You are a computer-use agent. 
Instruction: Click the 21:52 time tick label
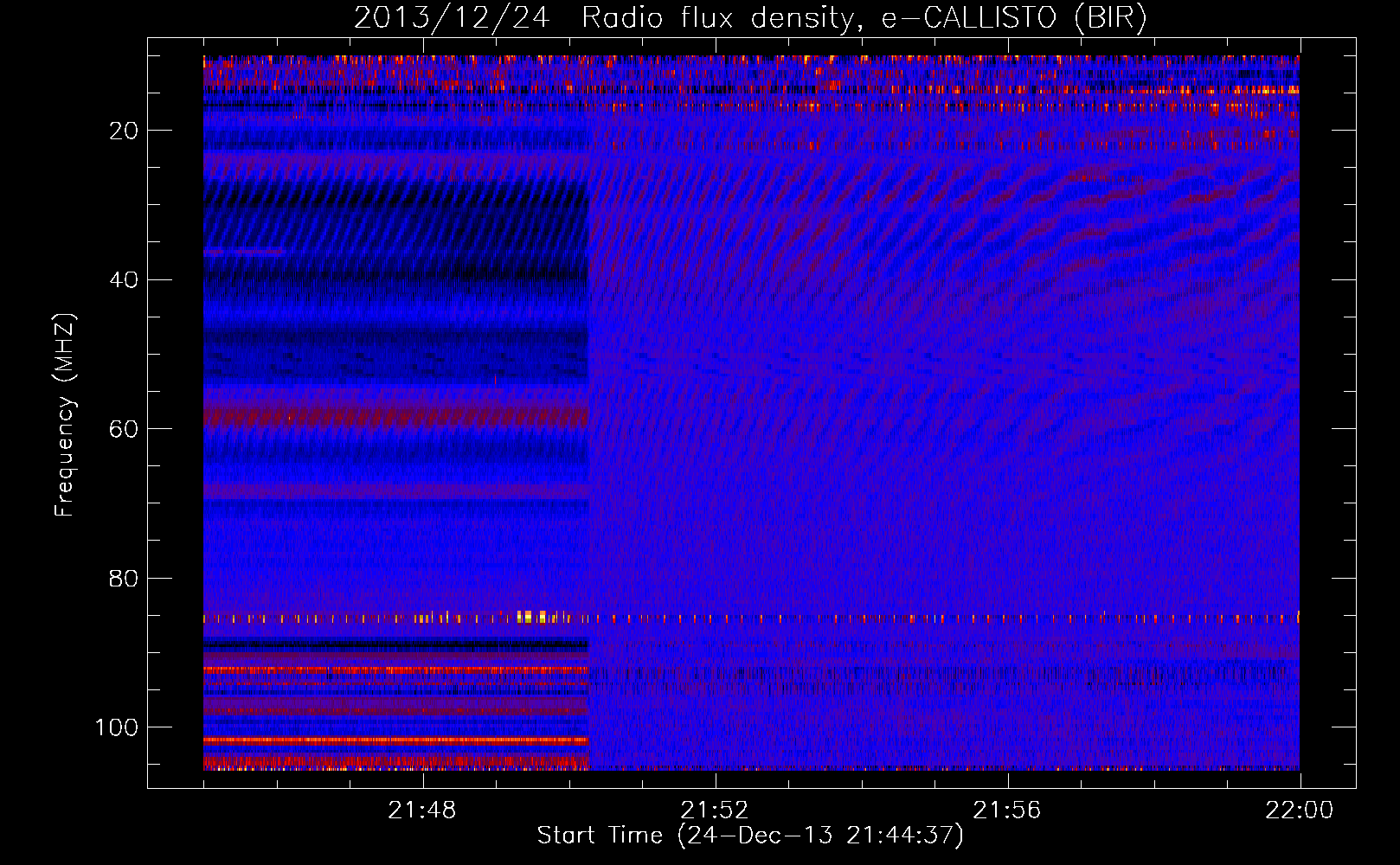click(x=715, y=811)
